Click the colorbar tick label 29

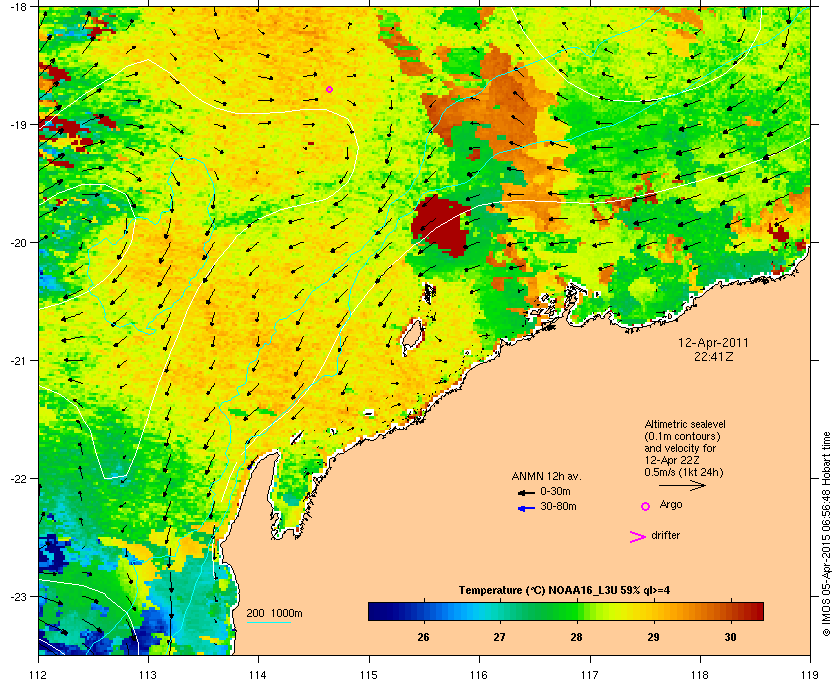click(x=653, y=637)
